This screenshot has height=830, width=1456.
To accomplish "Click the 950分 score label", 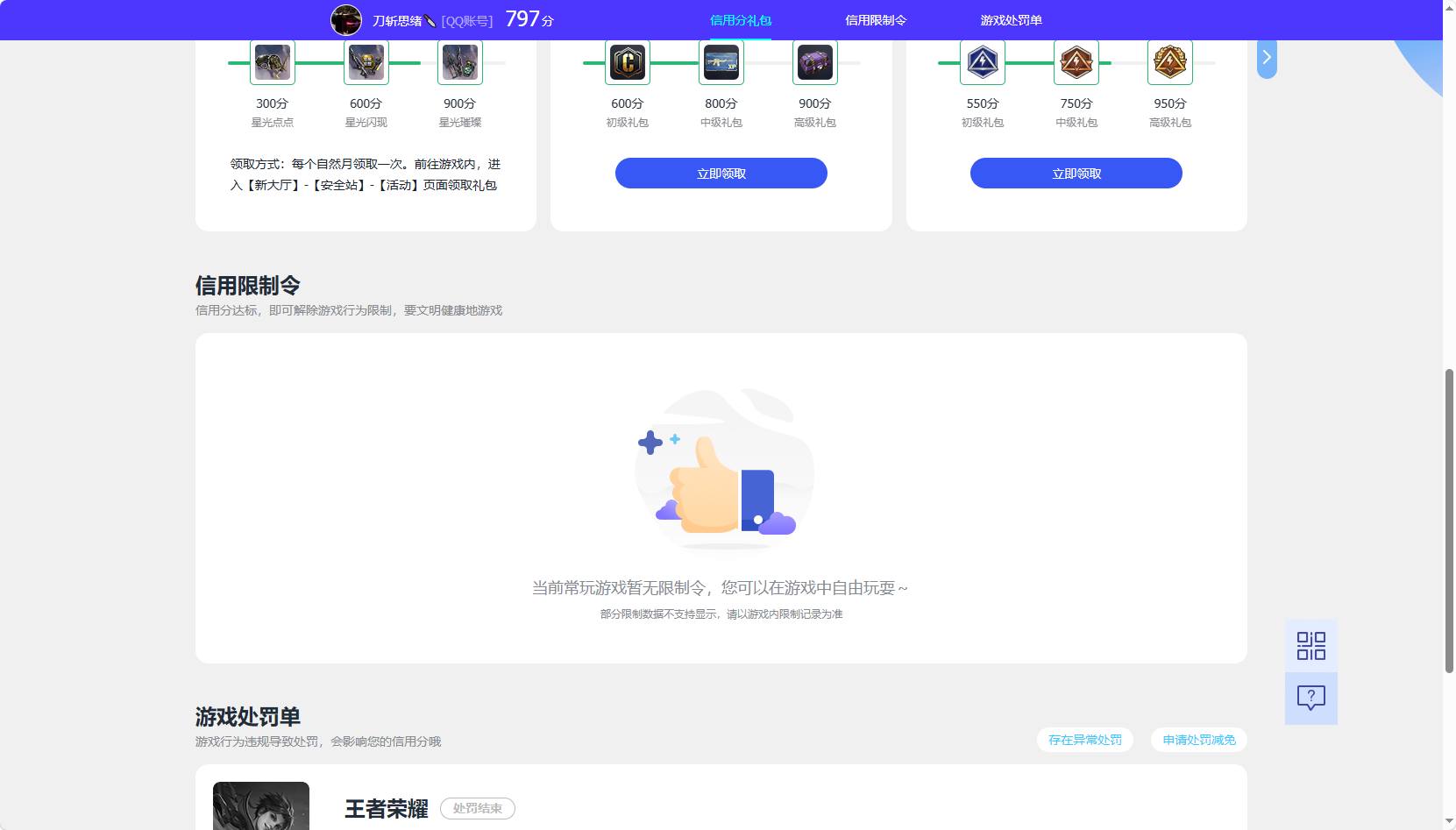I will (1170, 103).
